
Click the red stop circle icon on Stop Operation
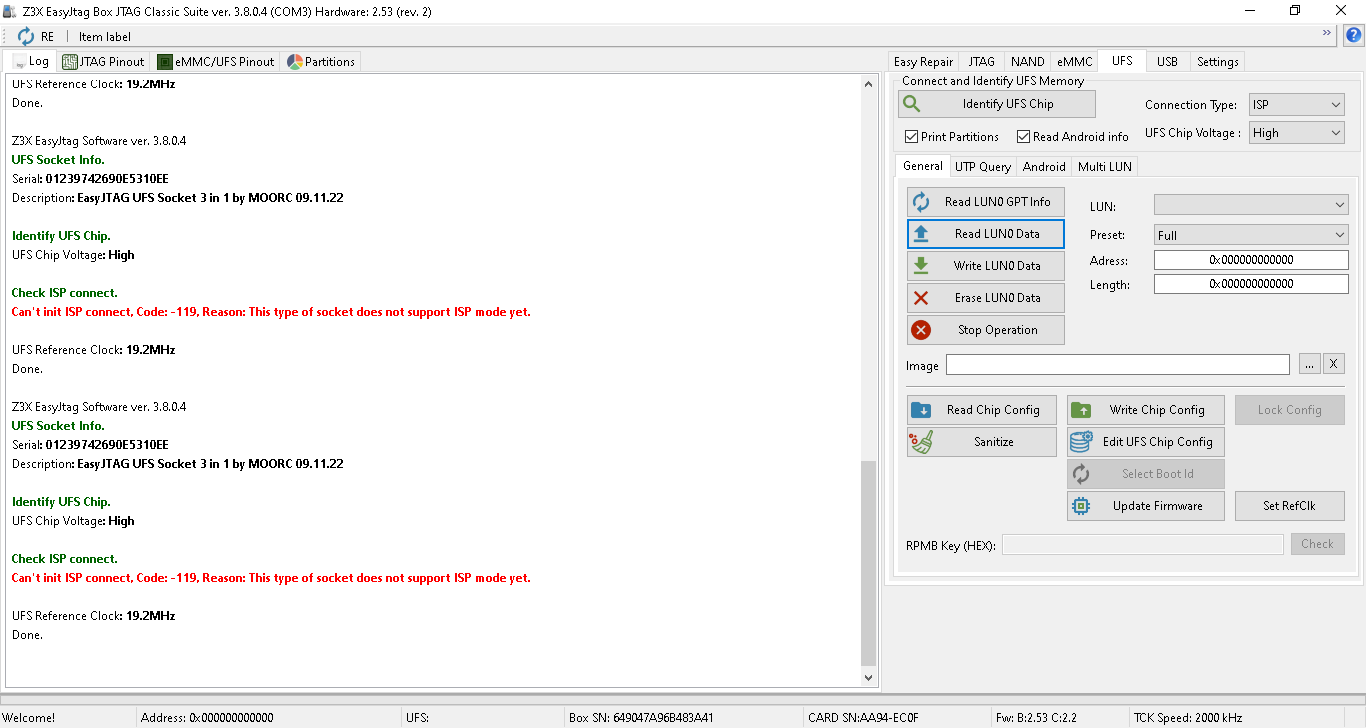(921, 329)
